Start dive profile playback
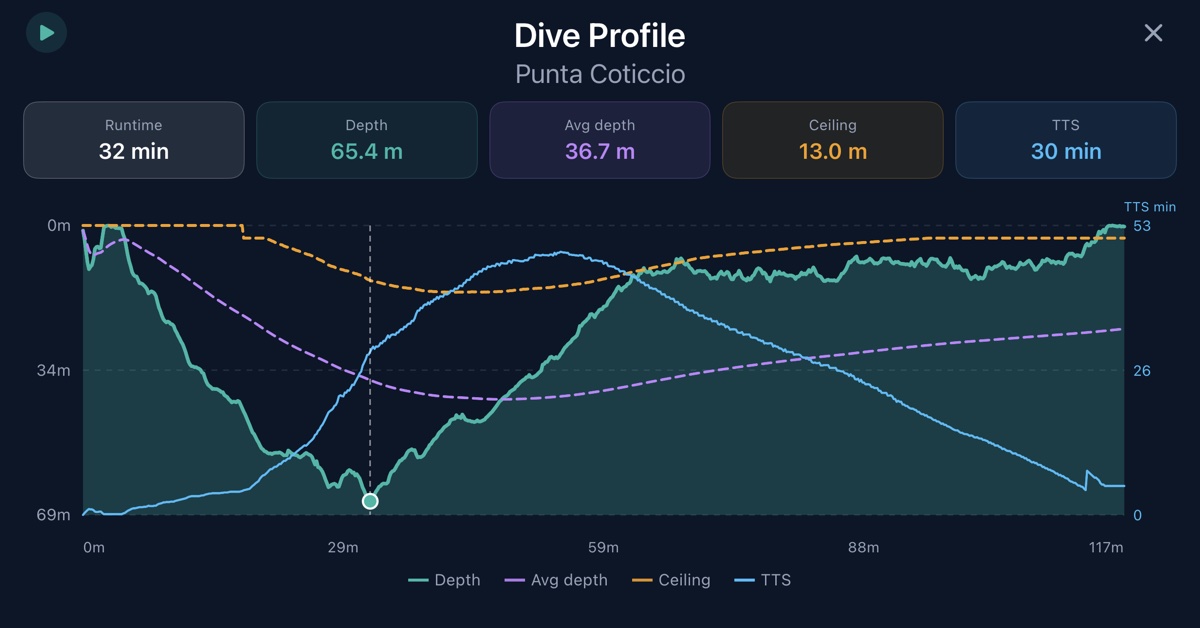 [46, 33]
